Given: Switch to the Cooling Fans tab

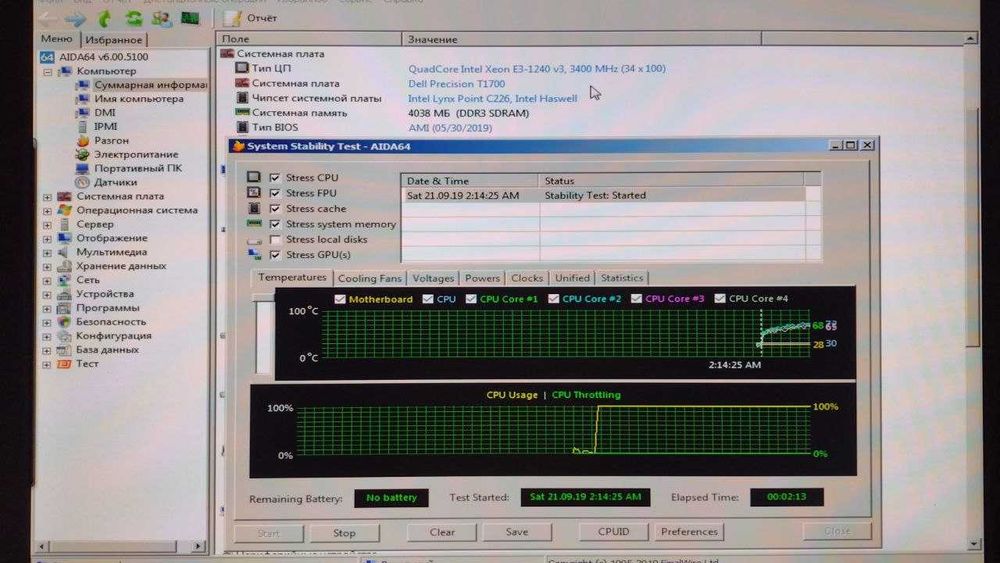Looking at the screenshot, I should point(369,278).
